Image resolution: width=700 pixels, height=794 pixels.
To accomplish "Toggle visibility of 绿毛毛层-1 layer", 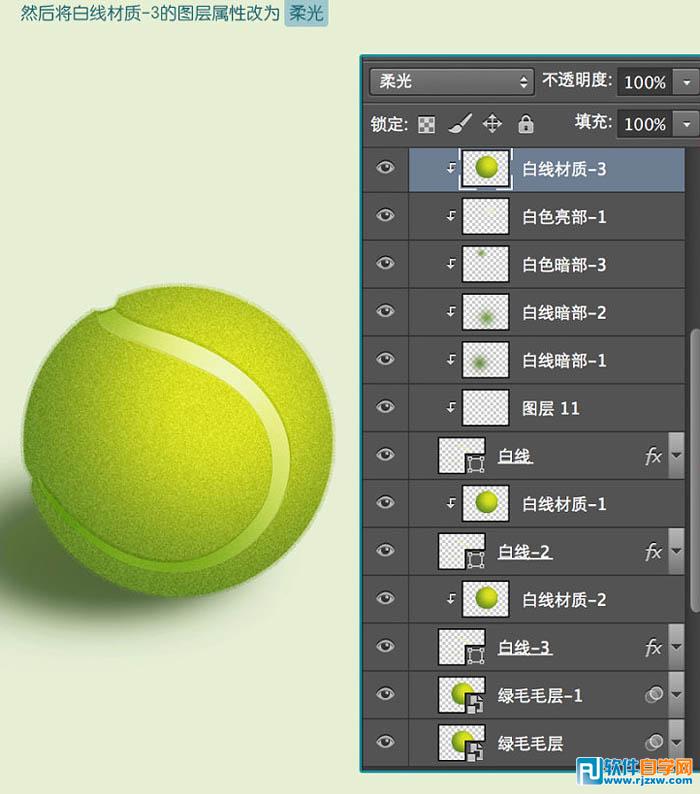I will click(x=385, y=694).
